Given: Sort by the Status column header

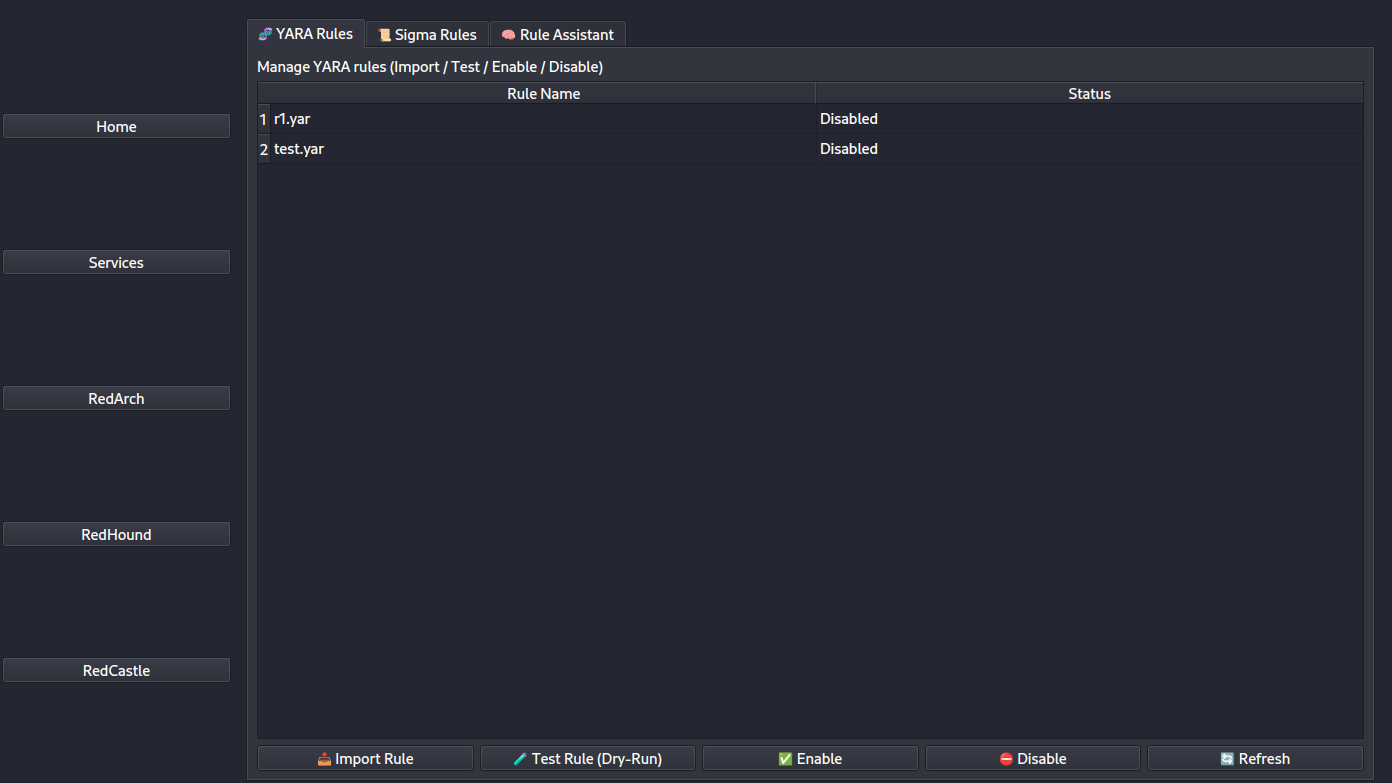Looking at the screenshot, I should tap(1089, 93).
